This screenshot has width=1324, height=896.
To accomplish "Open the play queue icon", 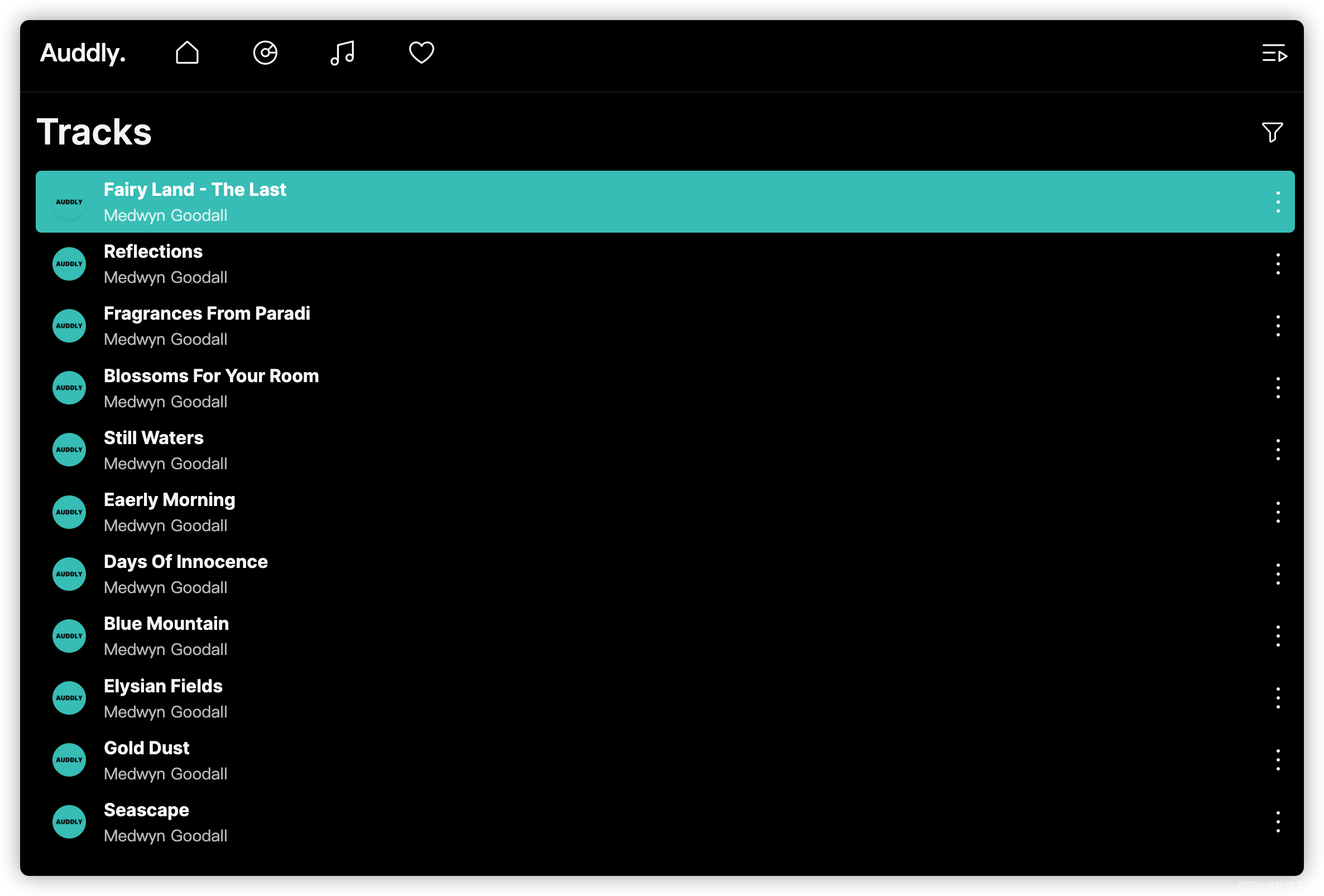I will pyautogui.click(x=1274, y=54).
